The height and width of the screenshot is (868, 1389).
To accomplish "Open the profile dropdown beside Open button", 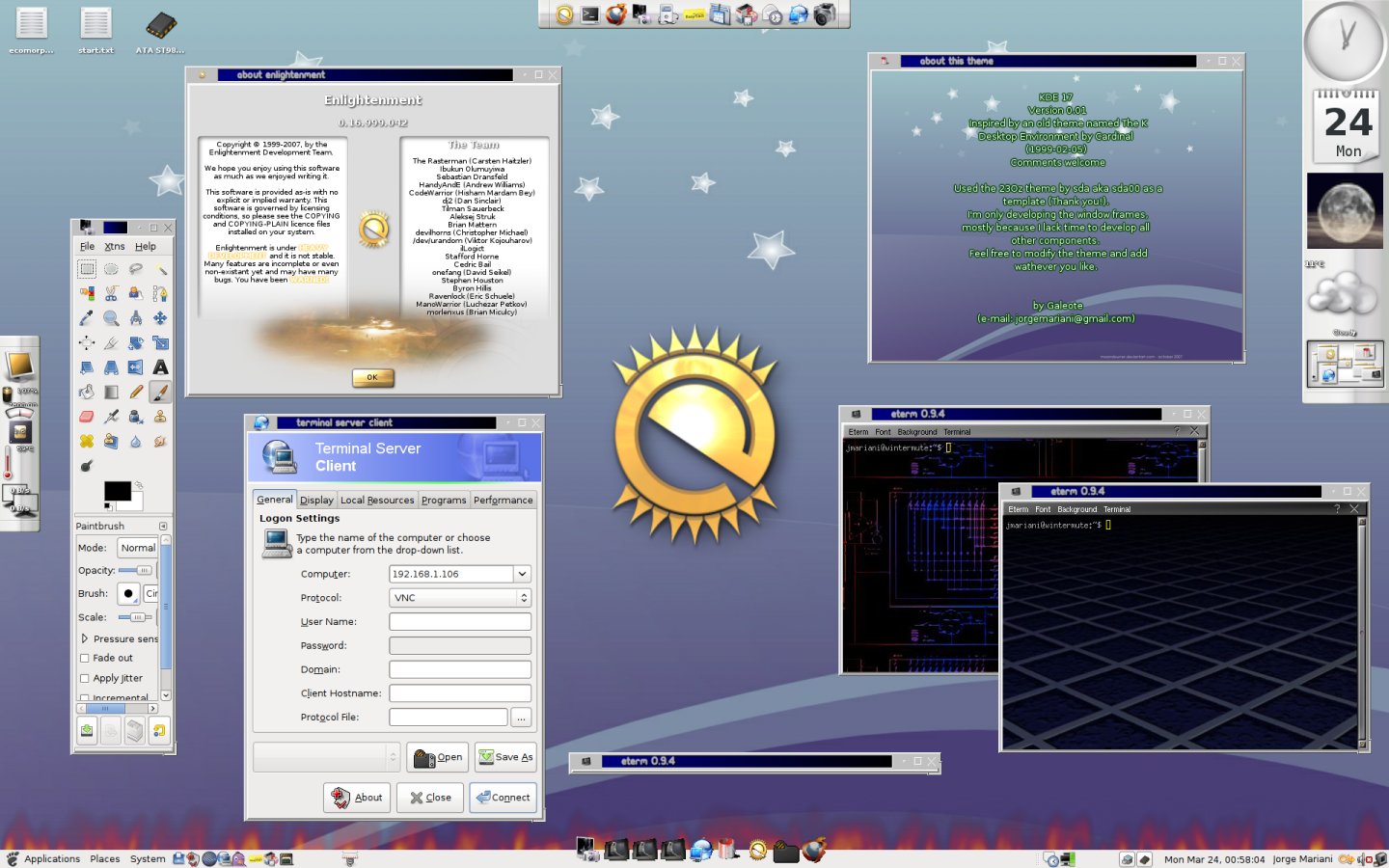I will tap(326, 757).
